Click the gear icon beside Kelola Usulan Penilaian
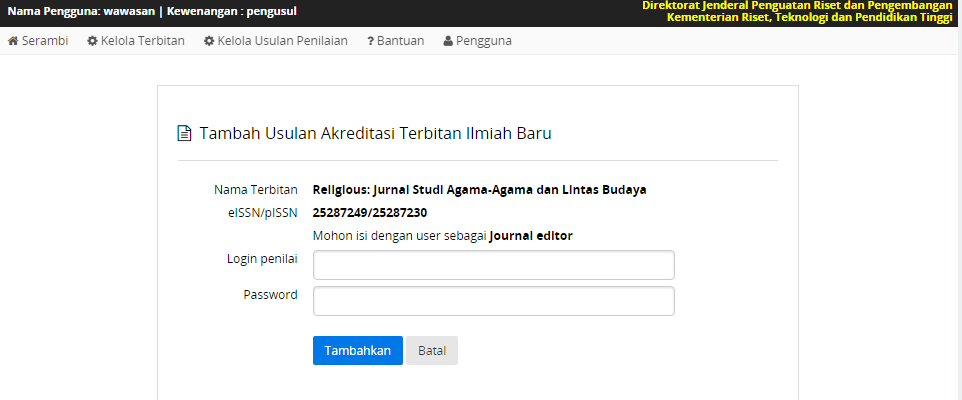Viewport: 962px width, 400px height. click(x=209, y=41)
